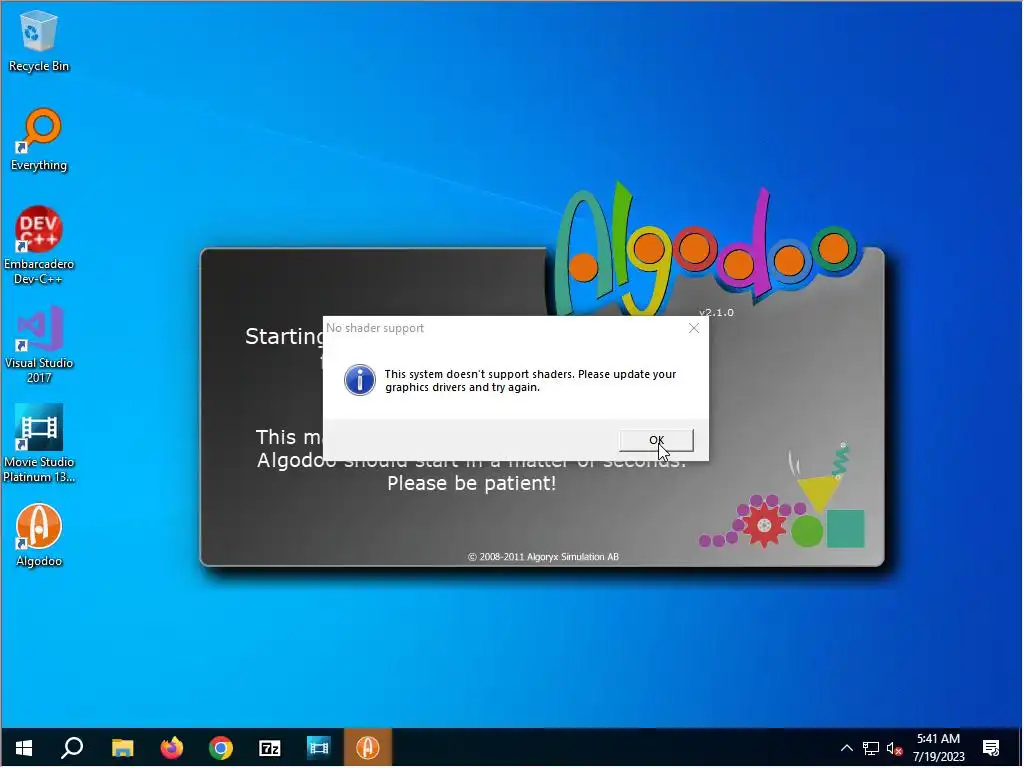Click the dialog message about shaders

pos(530,381)
